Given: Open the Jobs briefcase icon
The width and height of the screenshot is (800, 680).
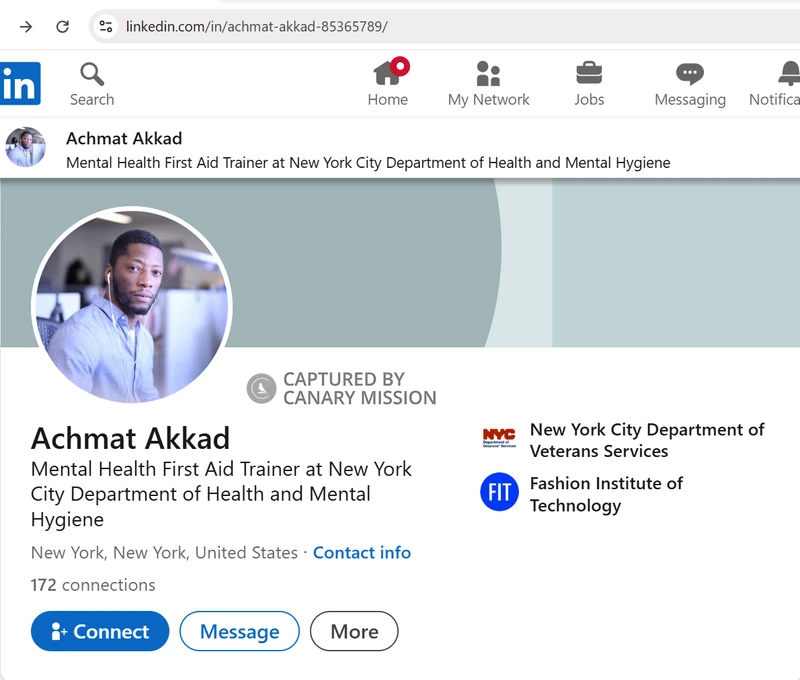Looking at the screenshot, I should coord(589,73).
